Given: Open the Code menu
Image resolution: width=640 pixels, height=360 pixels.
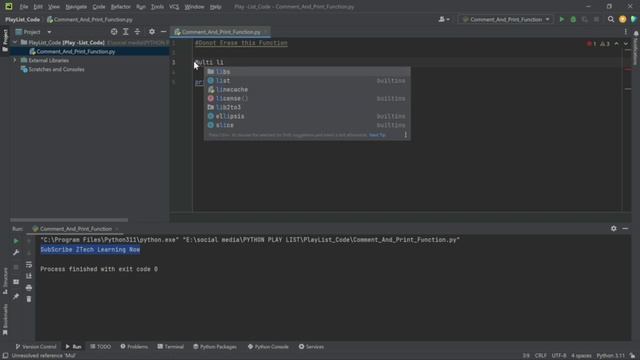Looking at the screenshot, I should (98, 7).
